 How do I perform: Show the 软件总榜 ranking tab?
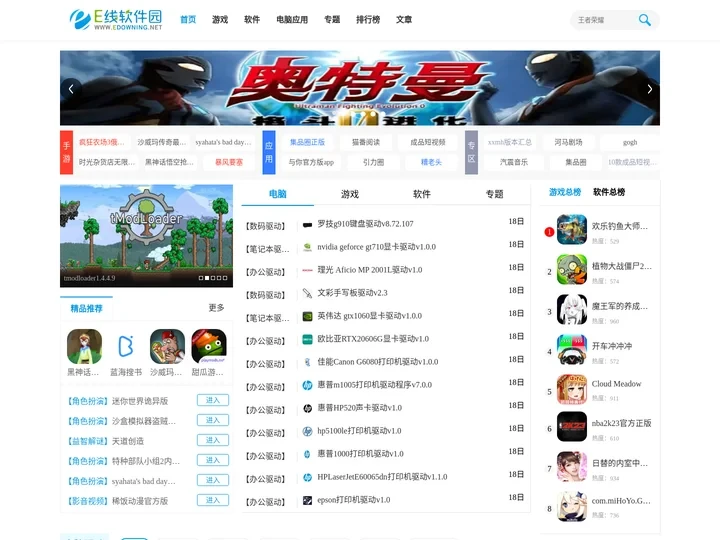tap(609, 192)
